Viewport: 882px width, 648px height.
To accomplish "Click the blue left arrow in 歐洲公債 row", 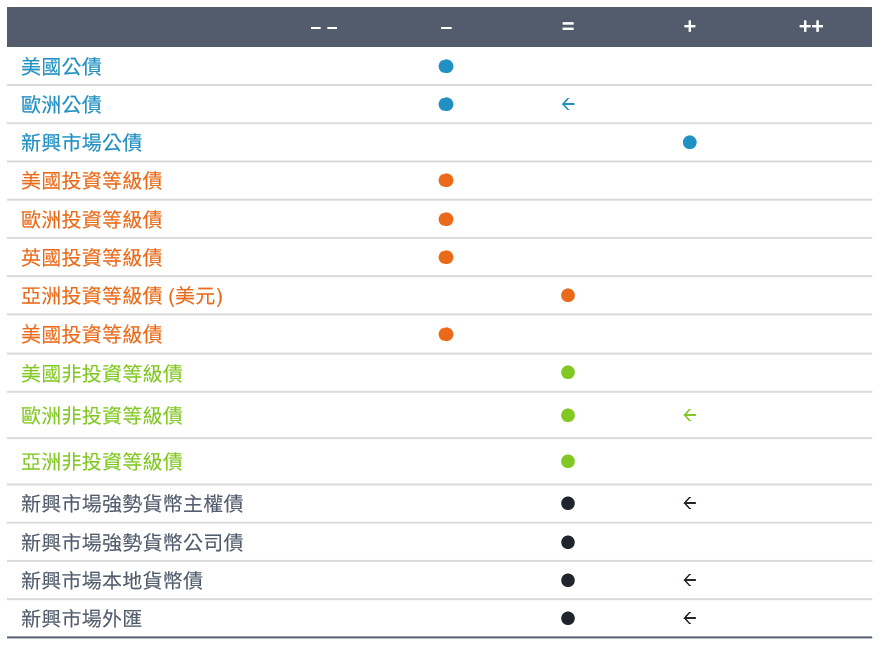I will 568,104.
